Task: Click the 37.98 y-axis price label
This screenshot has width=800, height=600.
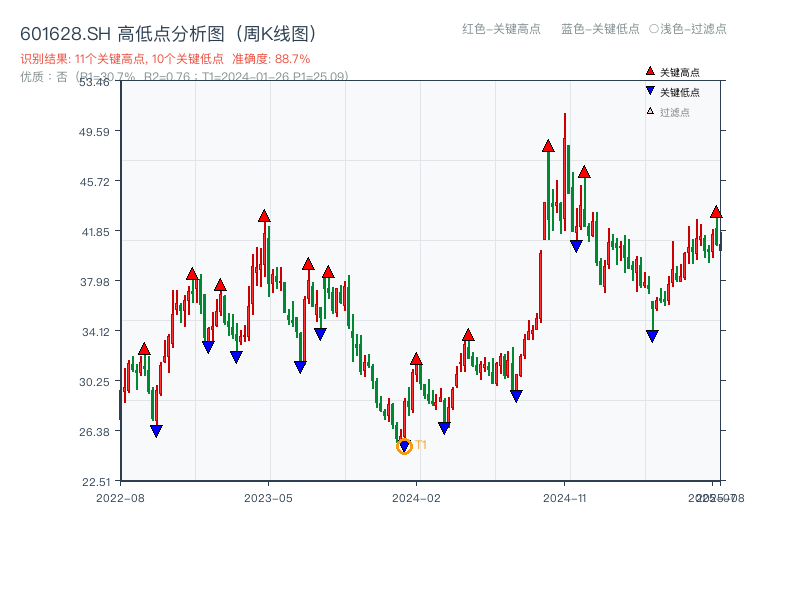Action: [94, 282]
